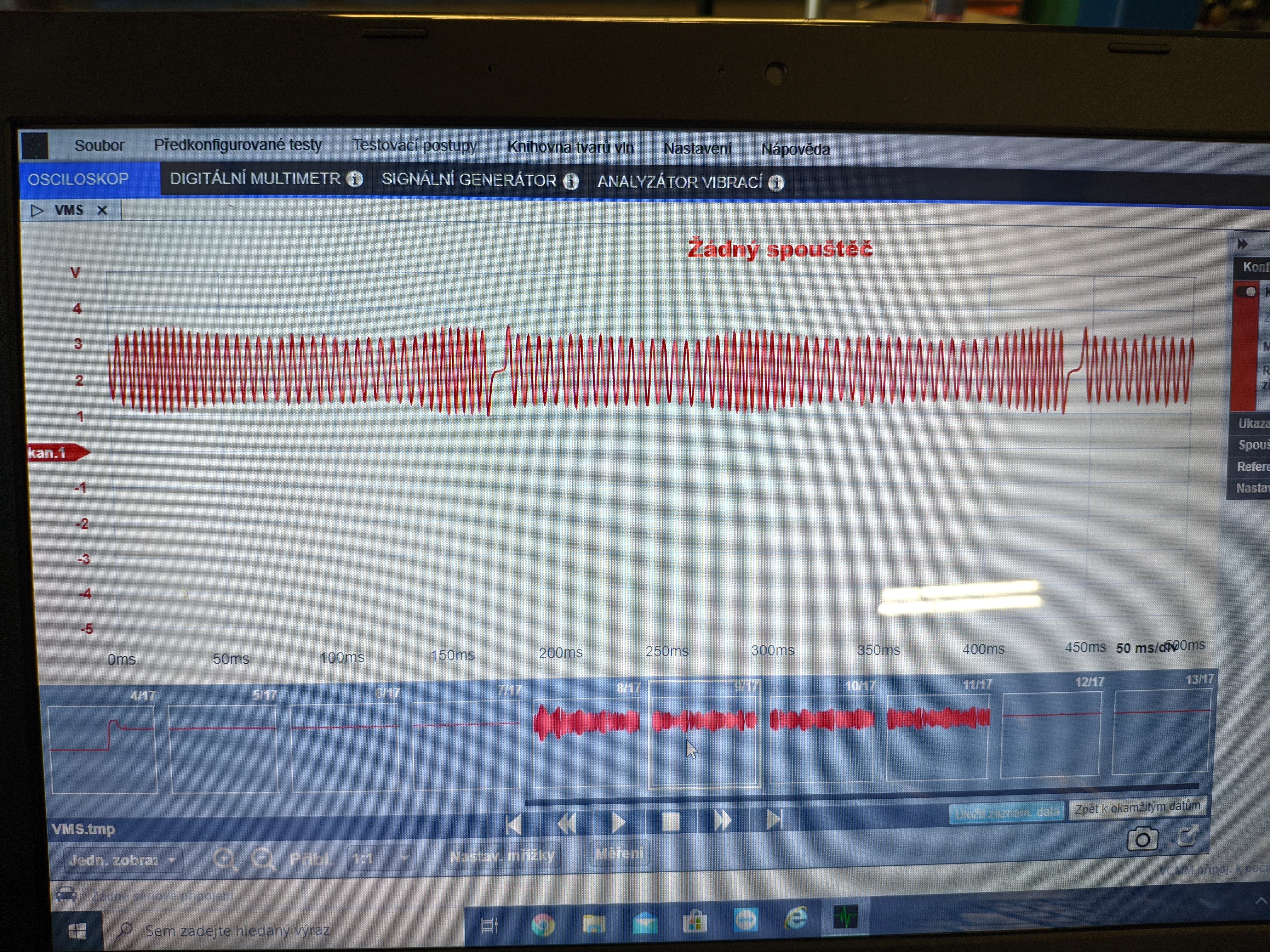Screen dimensions: 1270x952
Task: Expand the right side panel arrows
Action: (x=1243, y=244)
